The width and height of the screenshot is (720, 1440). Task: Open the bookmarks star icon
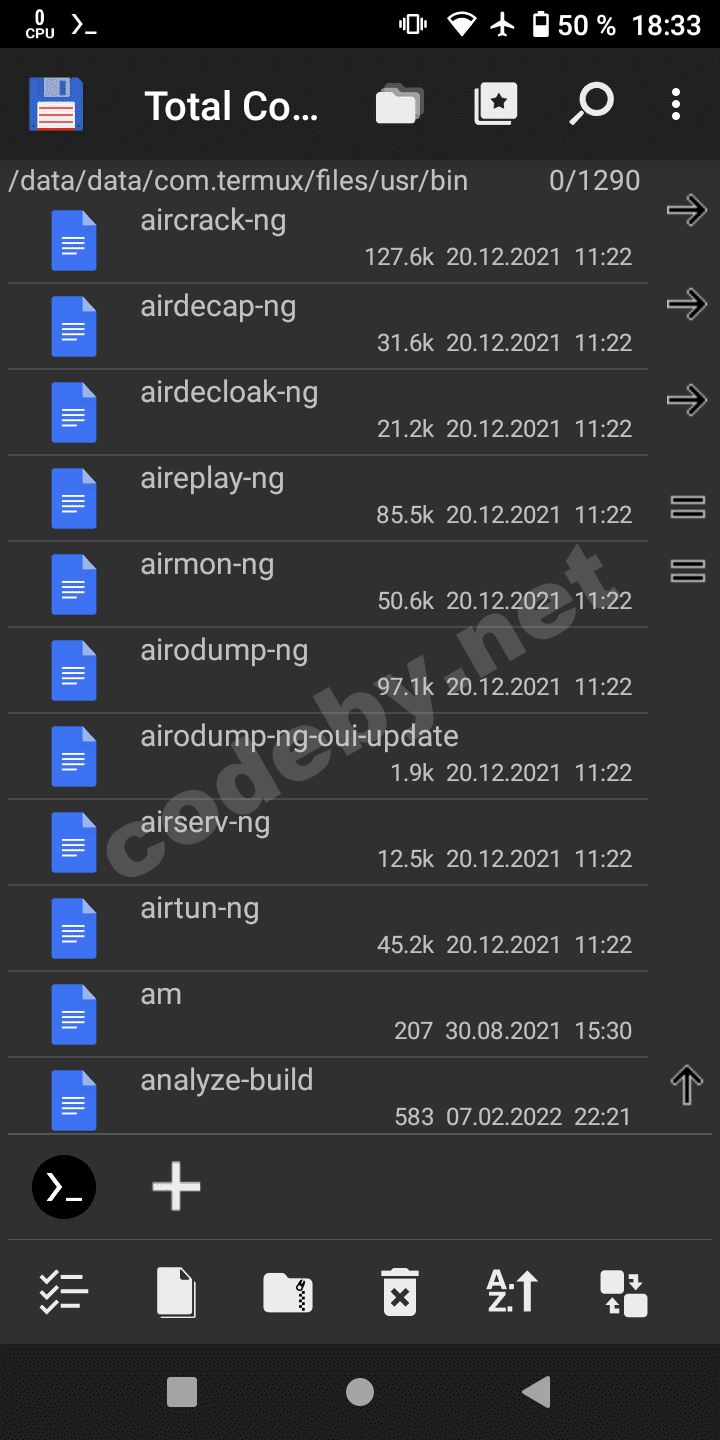pyautogui.click(x=496, y=104)
